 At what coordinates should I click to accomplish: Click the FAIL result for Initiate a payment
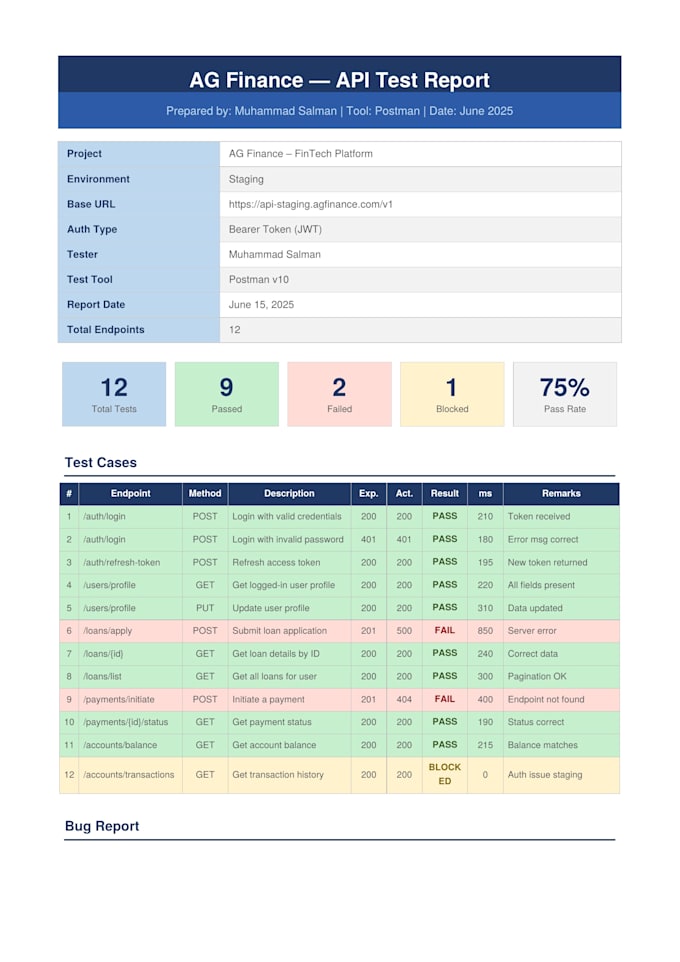click(x=445, y=699)
